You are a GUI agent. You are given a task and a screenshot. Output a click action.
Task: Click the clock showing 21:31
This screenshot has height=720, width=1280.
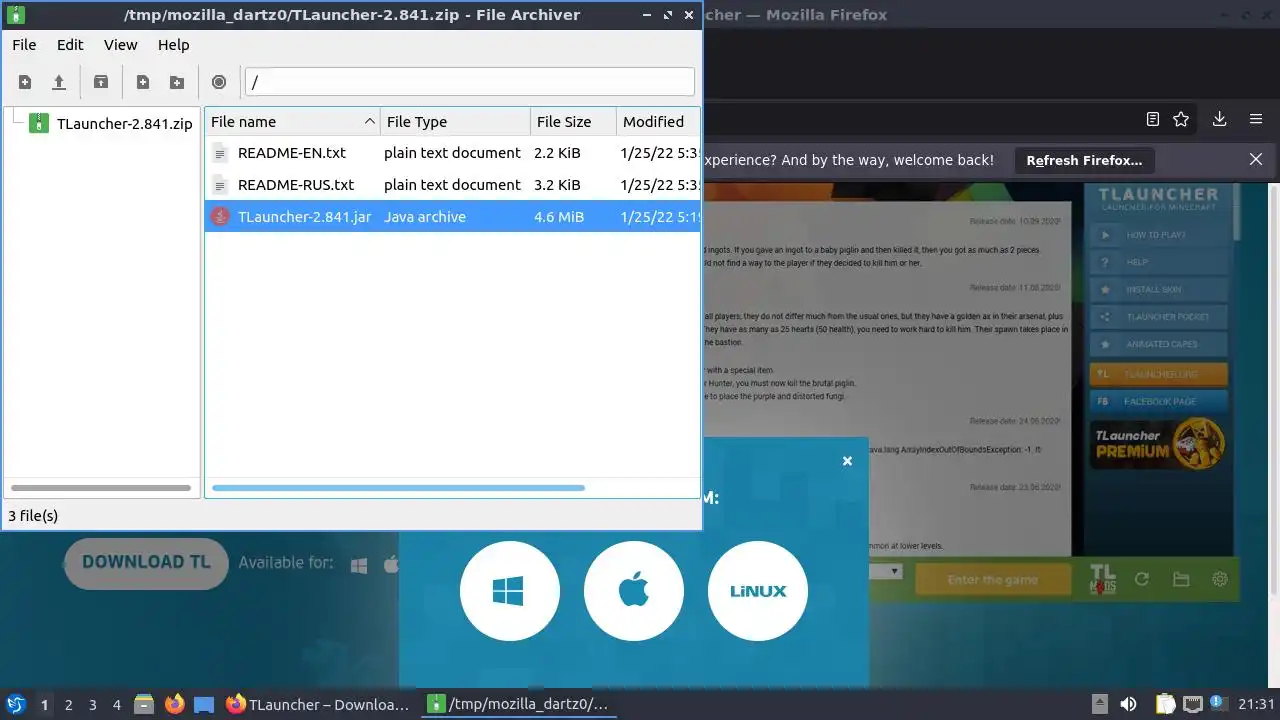point(1257,704)
